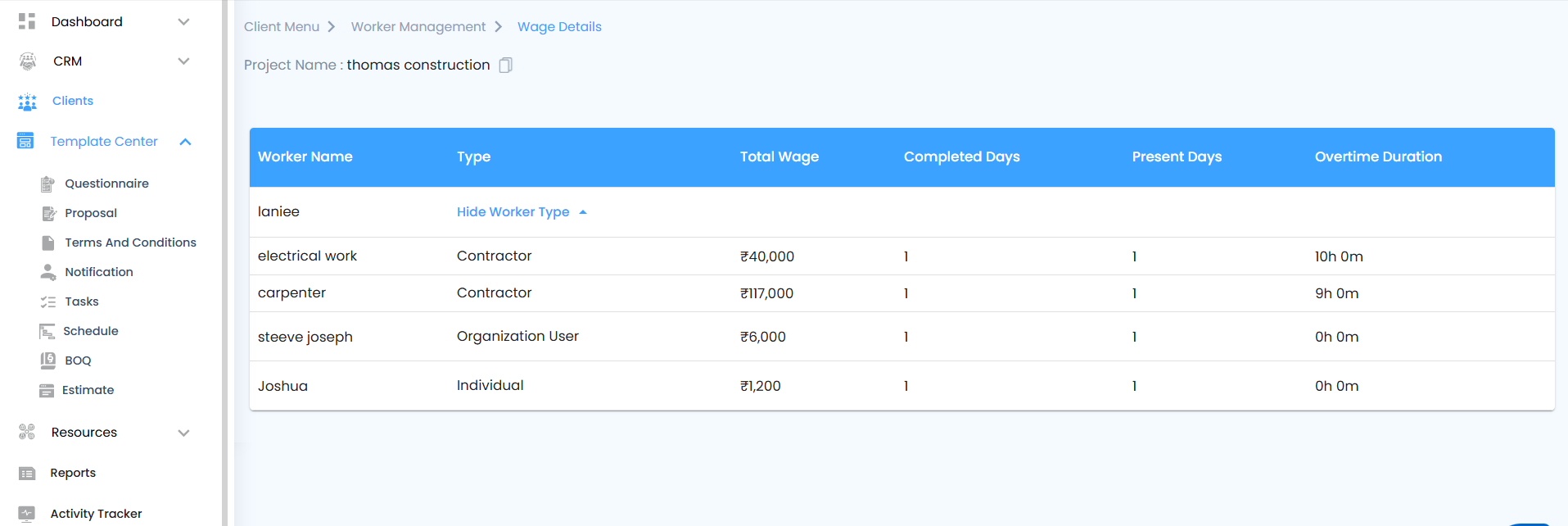This screenshot has width=1568, height=526.
Task: Click the Questionnaire icon in the sidebar
Action: [x=47, y=184]
